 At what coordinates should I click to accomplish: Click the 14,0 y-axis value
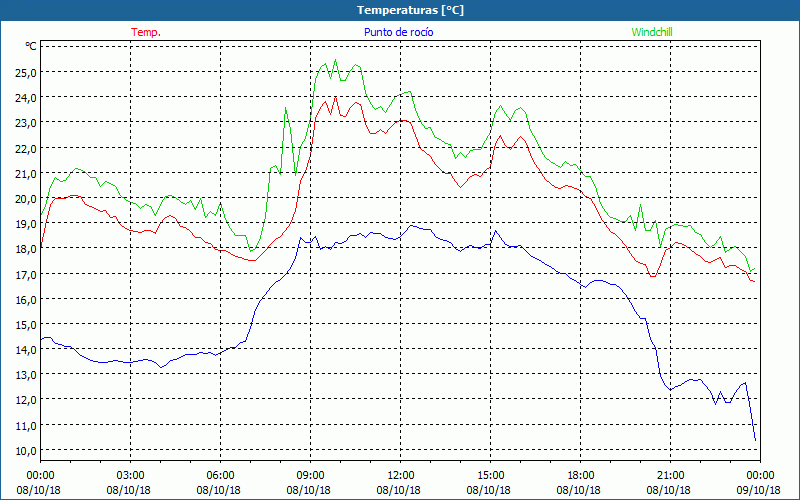pyautogui.click(x=26, y=350)
